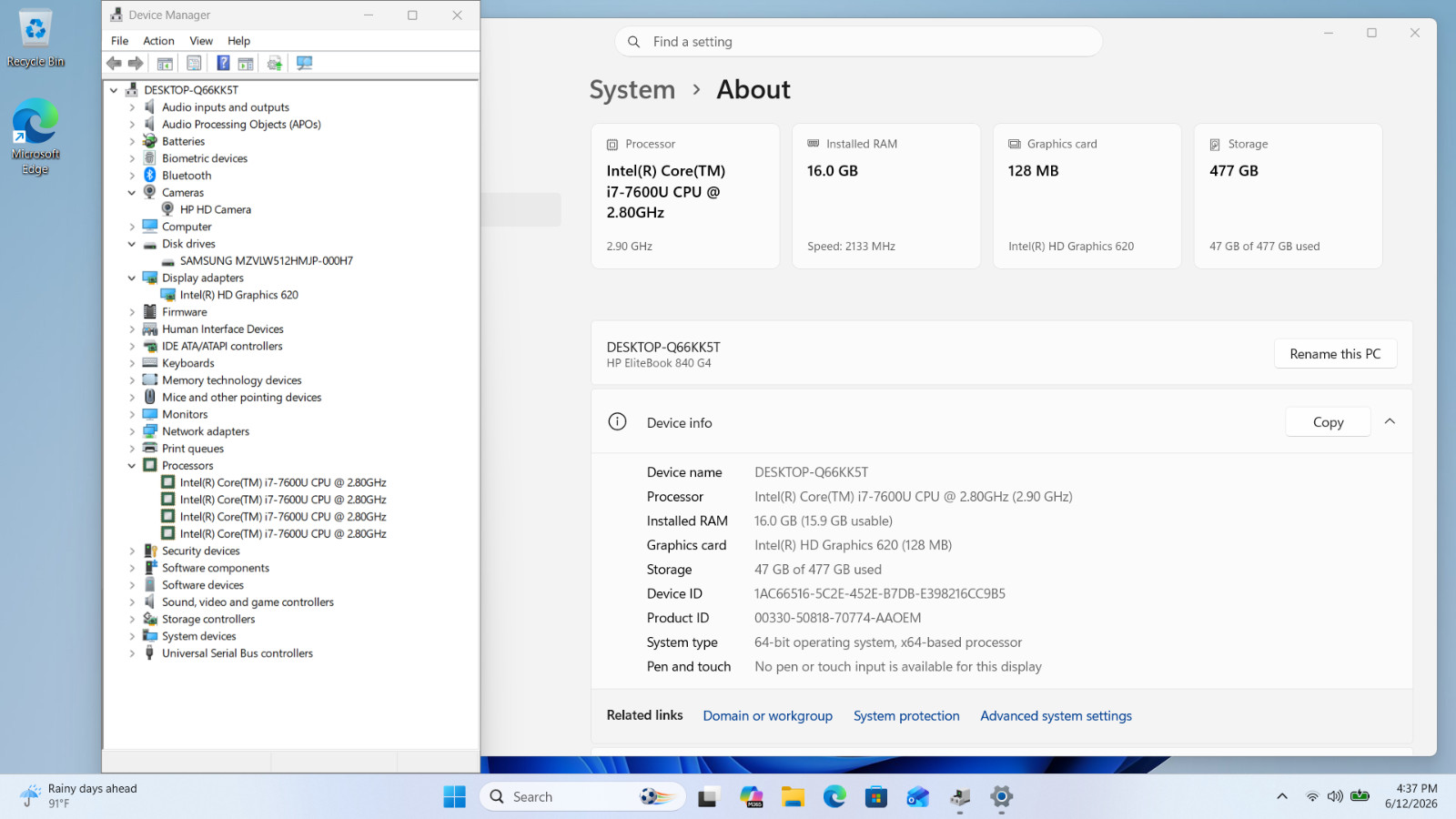Collapse the Device info section chevron
Image resolution: width=1456 pixels, height=819 pixels.
pos(1390,421)
